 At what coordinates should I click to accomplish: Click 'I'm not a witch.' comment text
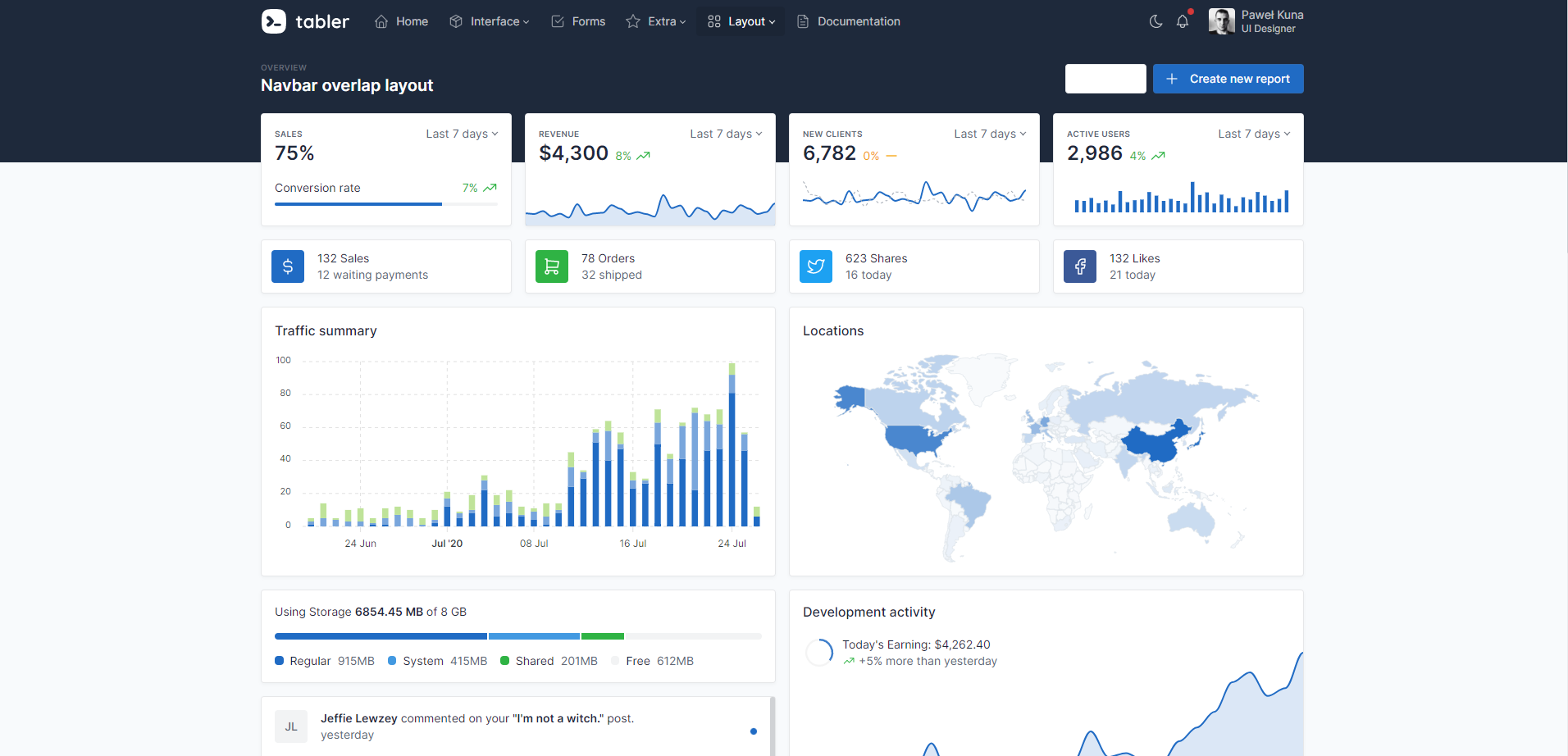(558, 718)
